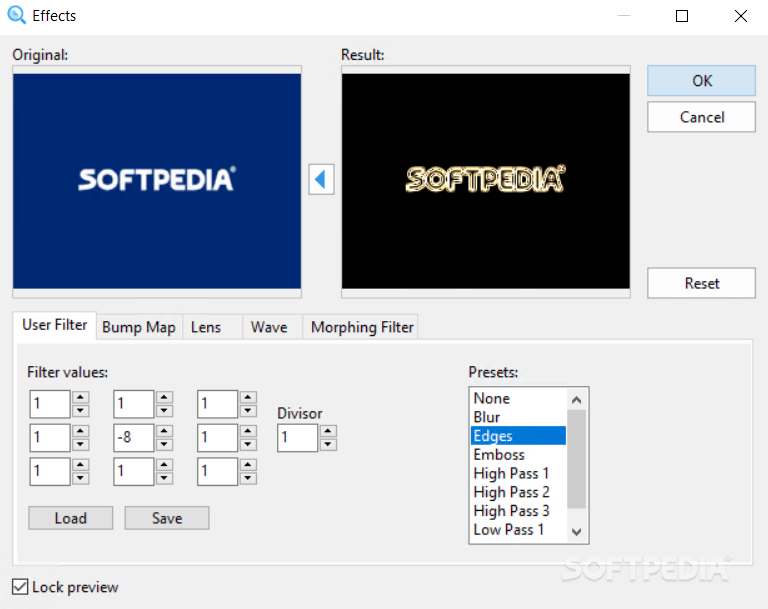Image resolution: width=768 pixels, height=609 pixels.
Task: Click the bottom-right filter value field
Action: [x=217, y=471]
